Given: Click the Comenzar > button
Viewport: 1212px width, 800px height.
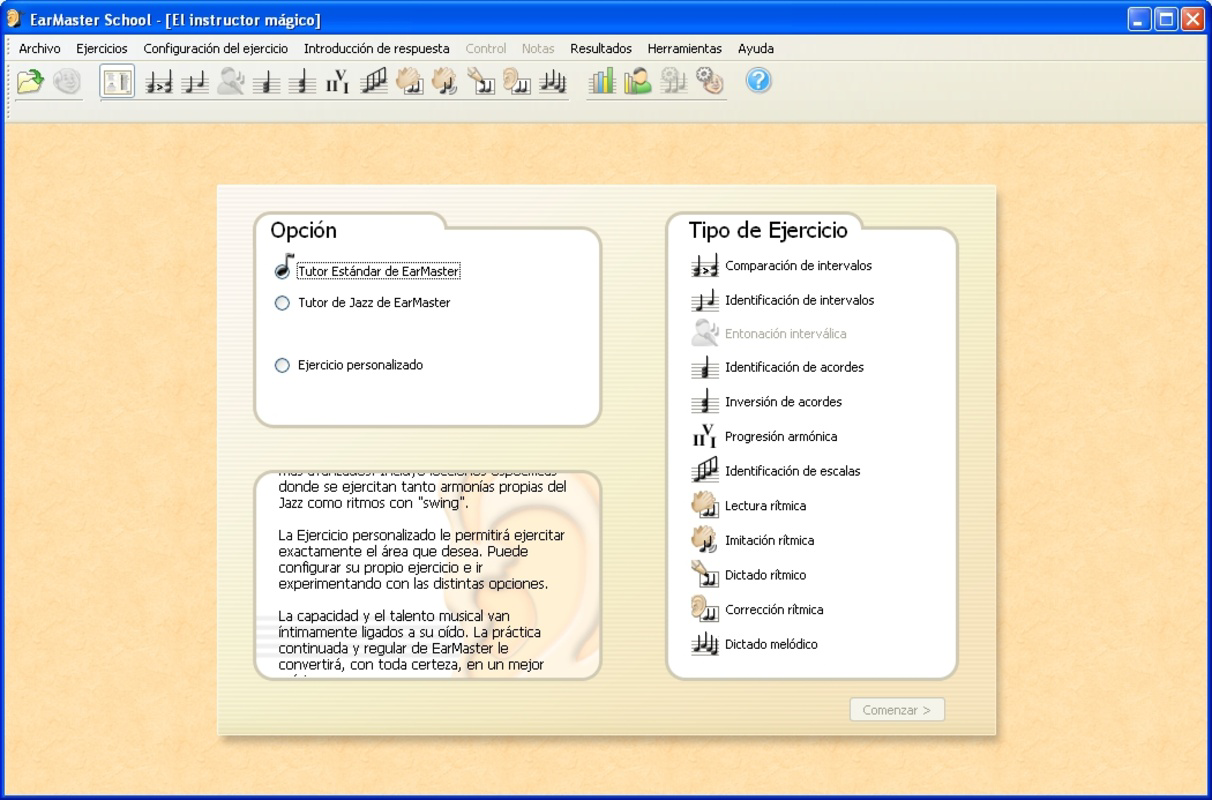Looking at the screenshot, I should (x=897, y=710).
